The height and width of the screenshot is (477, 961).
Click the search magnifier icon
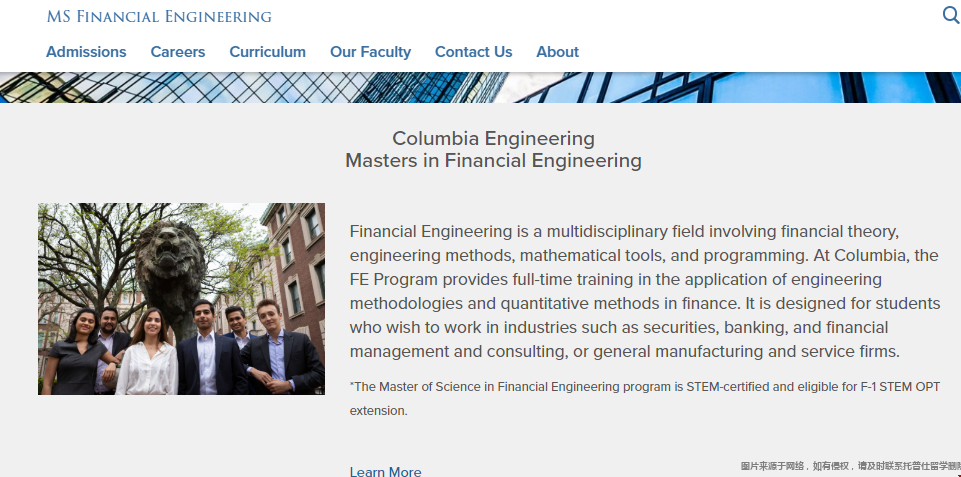click(x=951, y=15)
